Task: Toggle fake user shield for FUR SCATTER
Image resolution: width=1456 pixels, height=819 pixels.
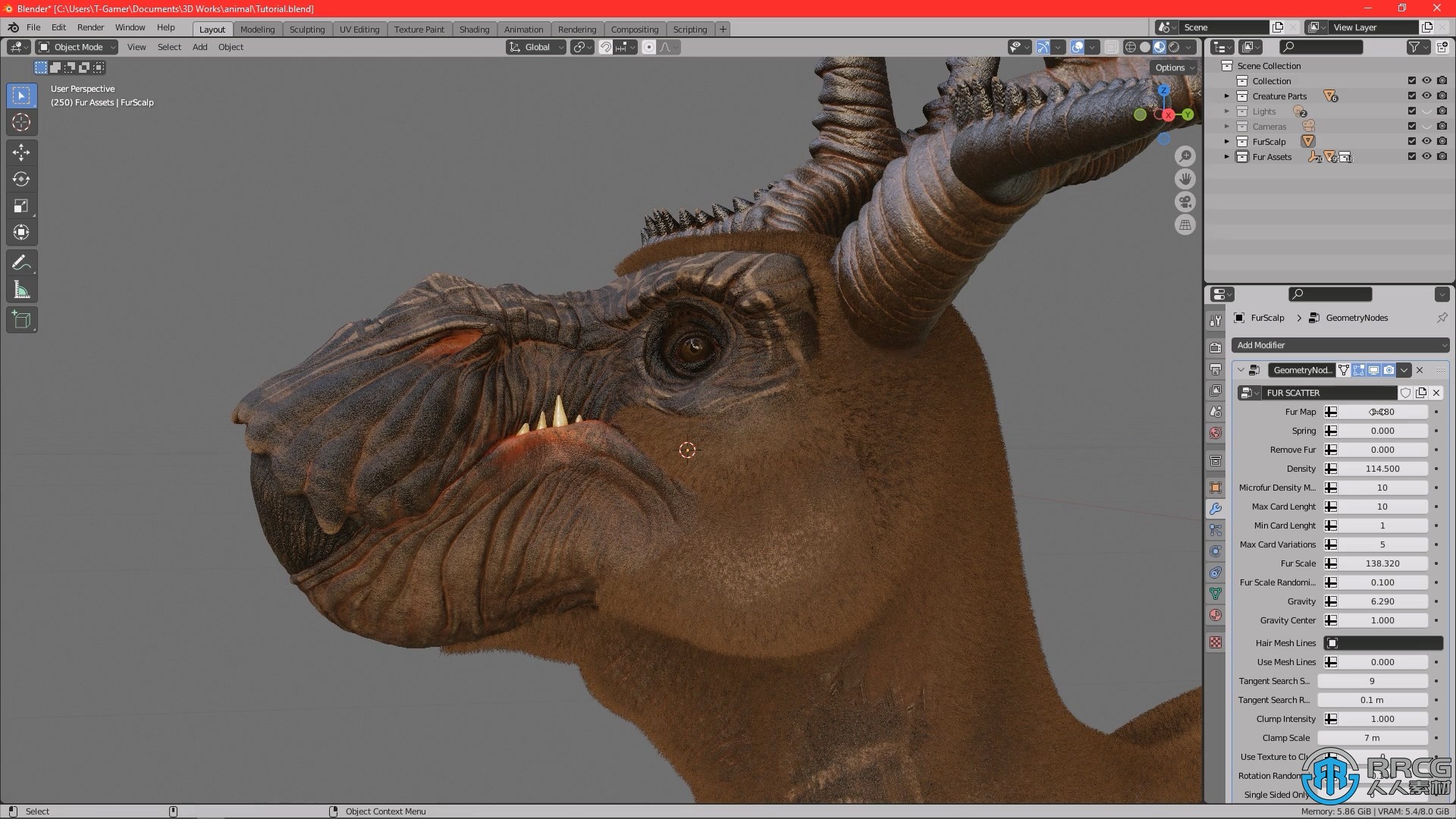Action: pos(1405,393)
